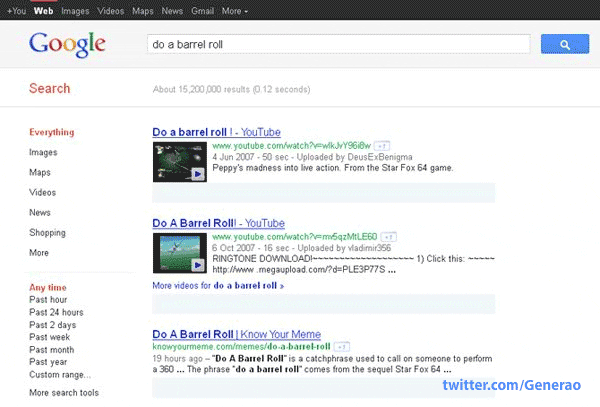Open Gmail from top bar
This screenshot has height=407, width=600.
point(202,11)
